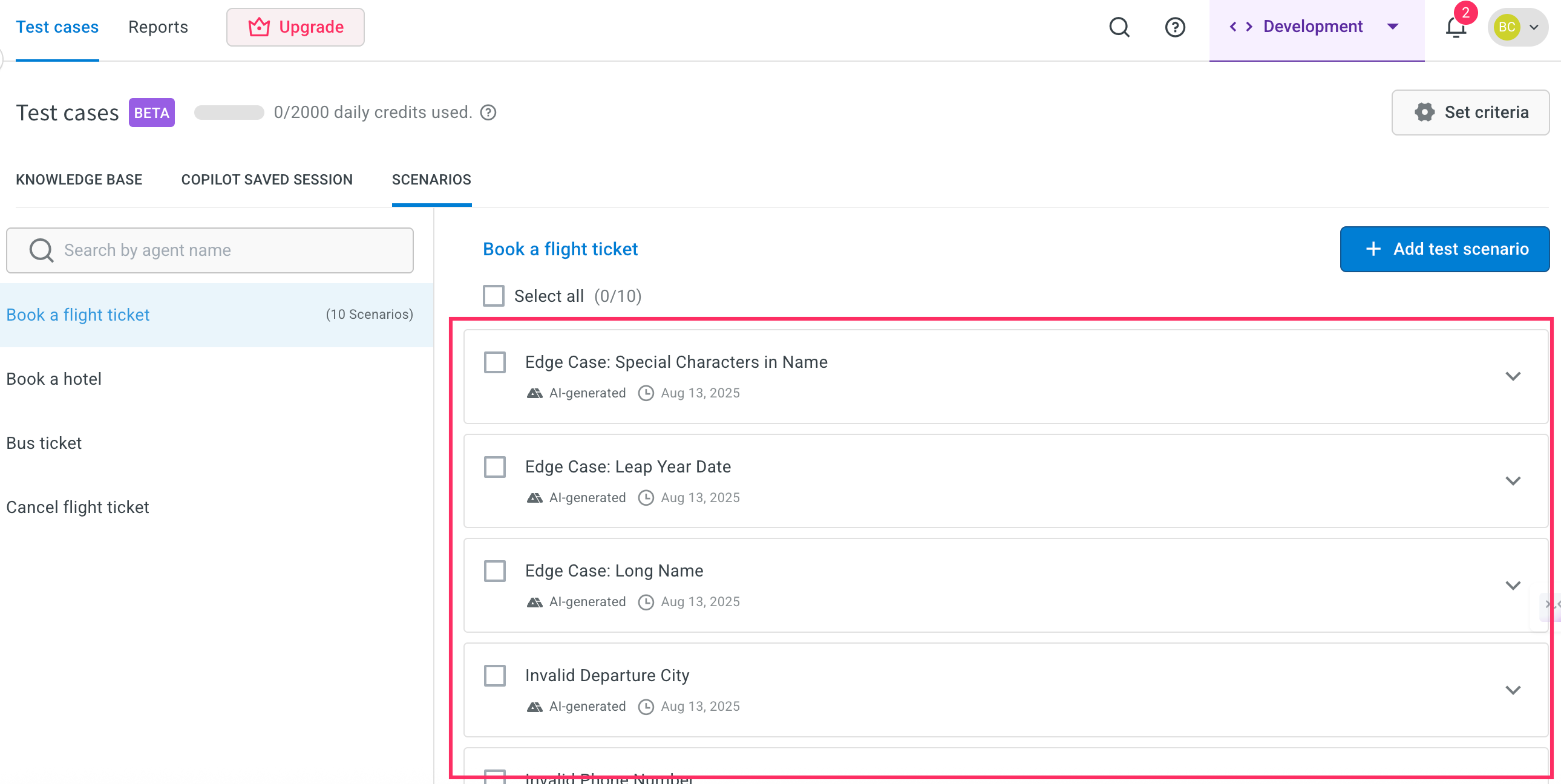Click the BC user avatar
Image resolution: width=1561 pixels, height=784 pixels.
1507,27
